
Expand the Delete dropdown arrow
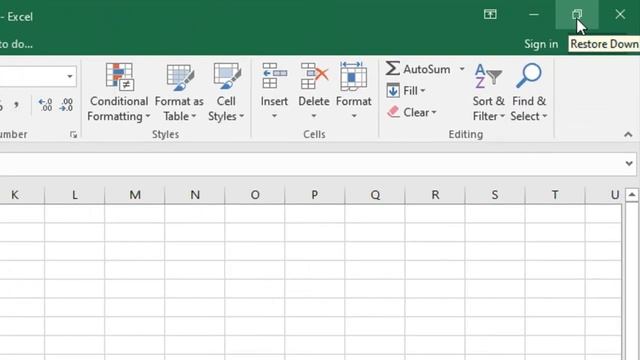[314, 116]
